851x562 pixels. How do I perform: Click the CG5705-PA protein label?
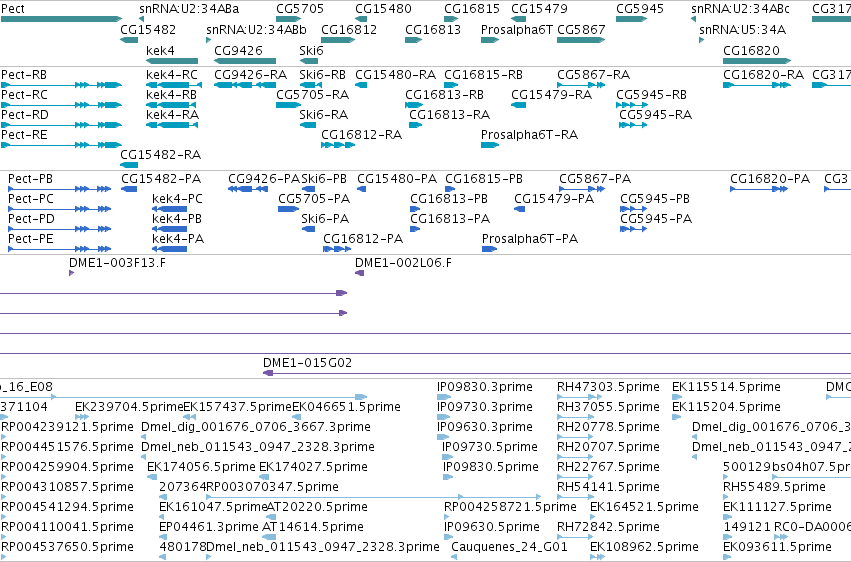coord(314,199)
